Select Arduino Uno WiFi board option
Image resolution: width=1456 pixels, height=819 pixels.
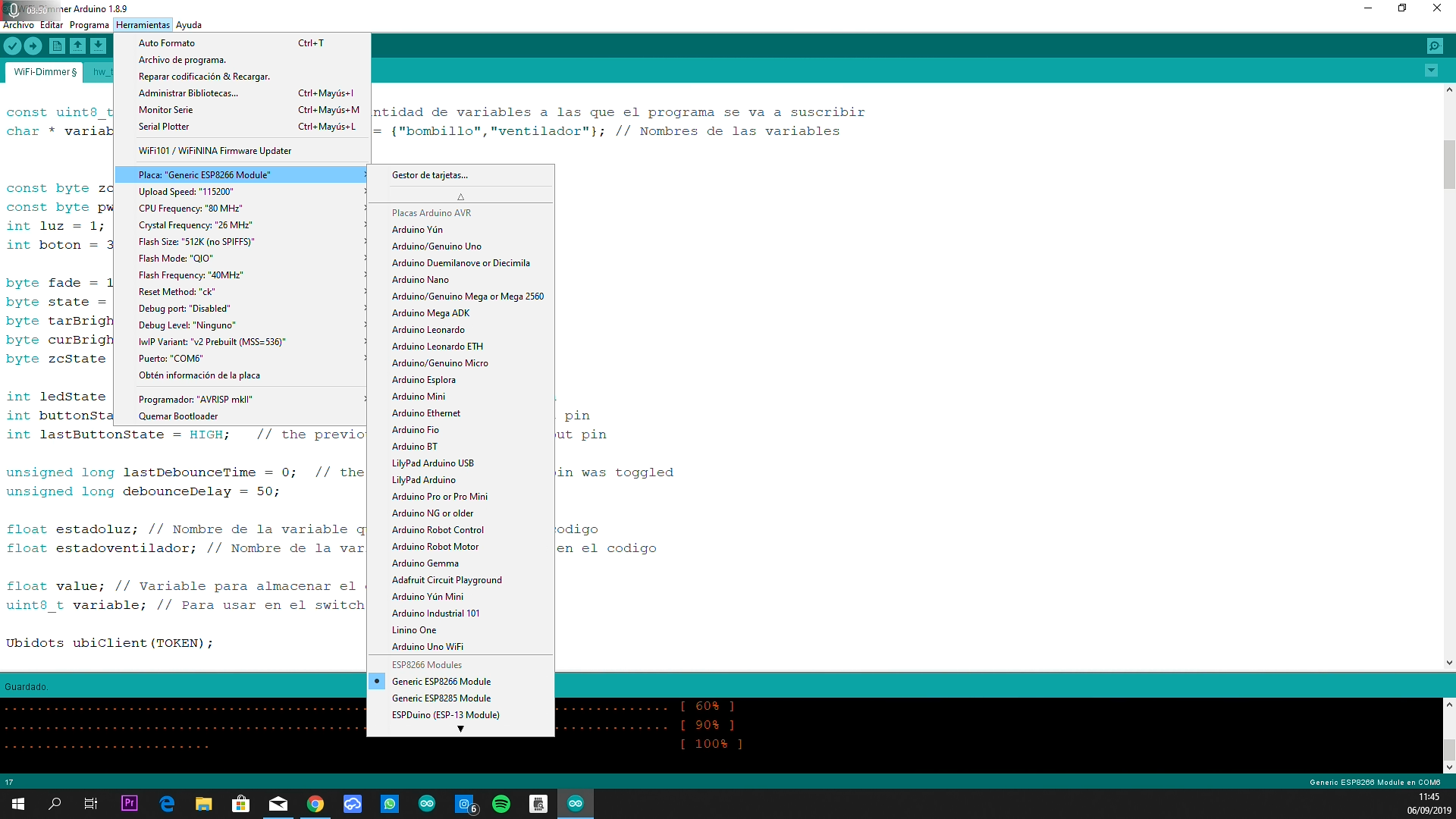coord(428,646)
